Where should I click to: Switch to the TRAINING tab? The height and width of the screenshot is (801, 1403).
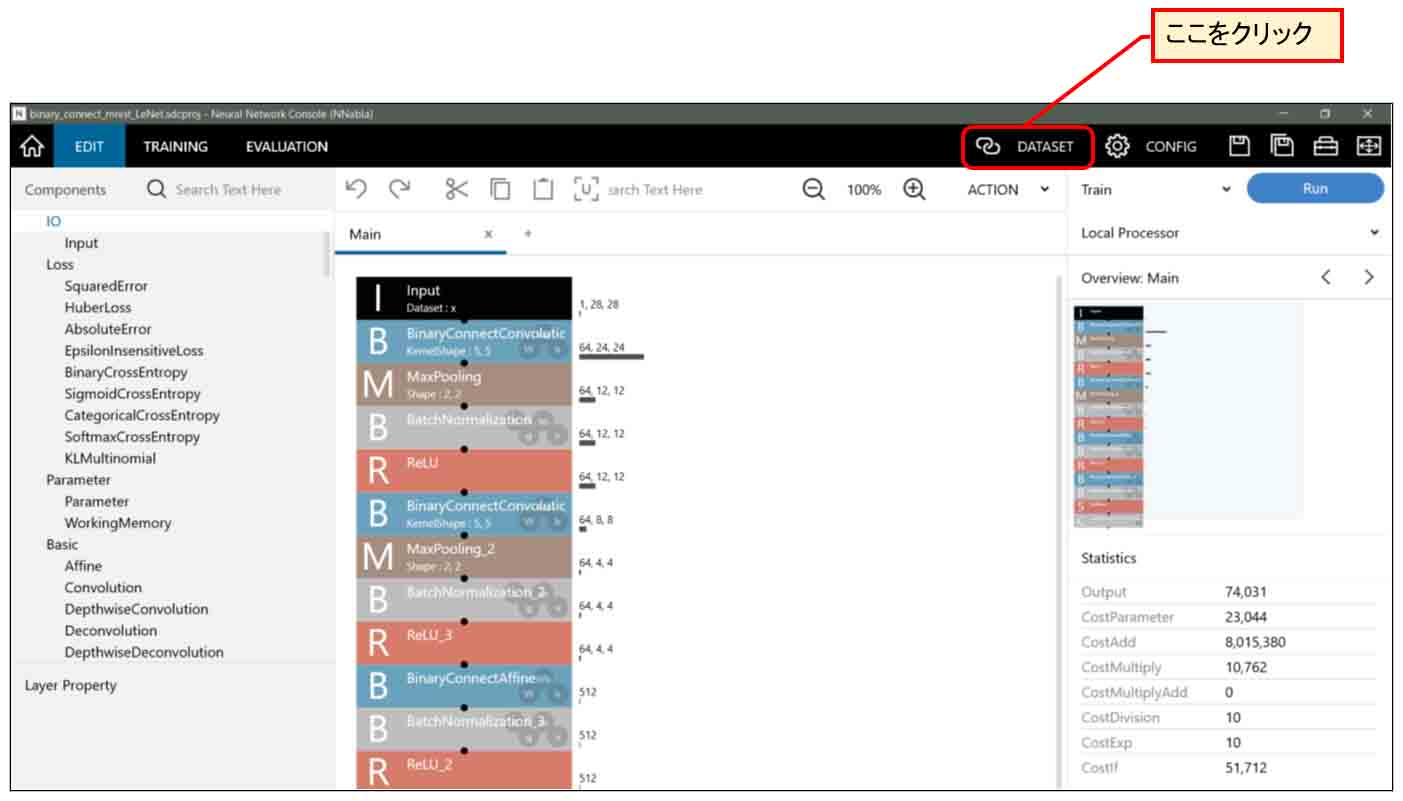point(175,147)
